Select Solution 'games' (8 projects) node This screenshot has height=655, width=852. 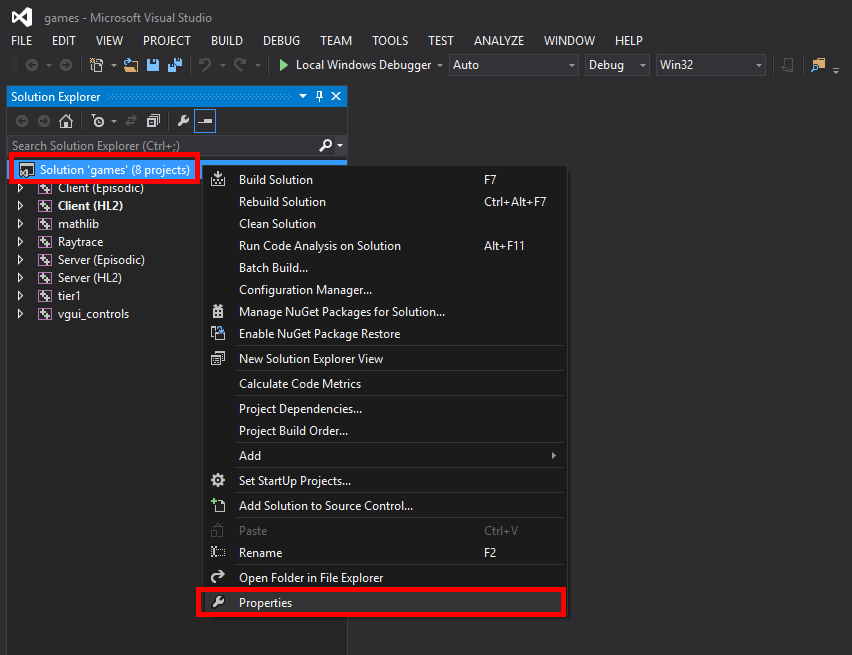[114, 170]
